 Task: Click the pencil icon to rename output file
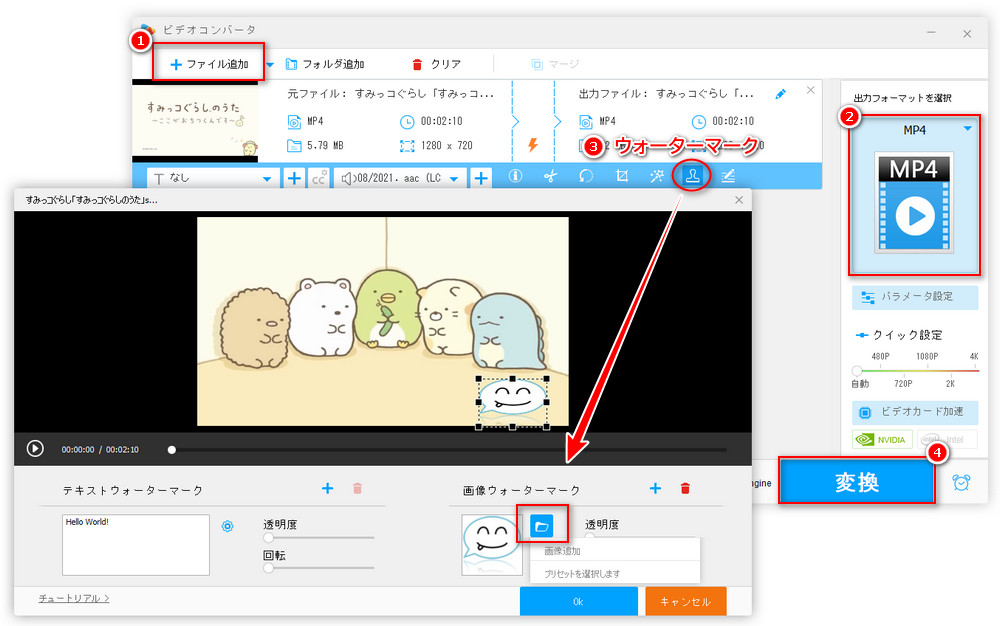click(780, 94)
